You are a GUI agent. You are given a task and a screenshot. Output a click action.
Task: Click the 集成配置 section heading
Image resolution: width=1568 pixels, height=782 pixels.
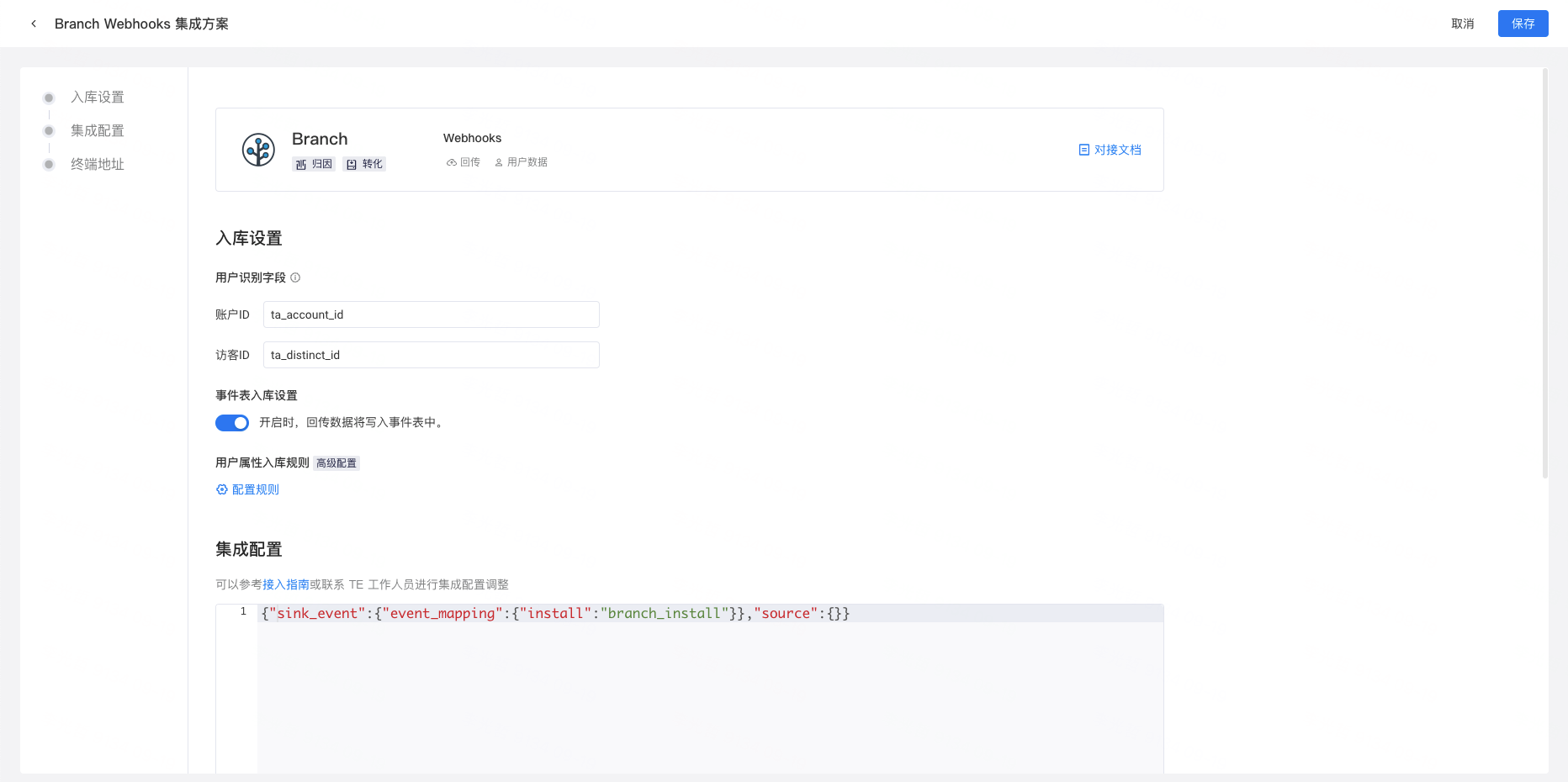(x=249, y=549)
